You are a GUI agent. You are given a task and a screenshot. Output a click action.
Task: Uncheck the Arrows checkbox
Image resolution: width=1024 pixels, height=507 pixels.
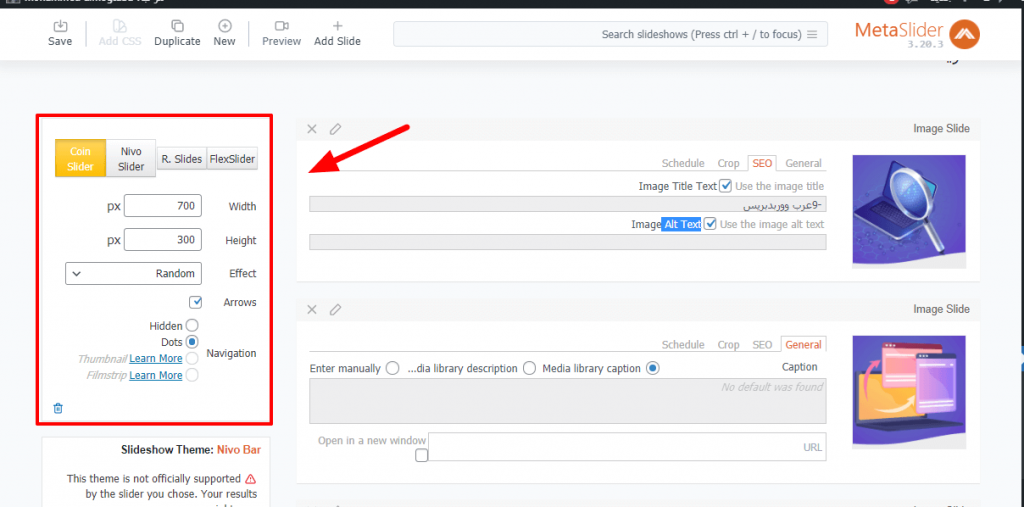pos(195,303)
